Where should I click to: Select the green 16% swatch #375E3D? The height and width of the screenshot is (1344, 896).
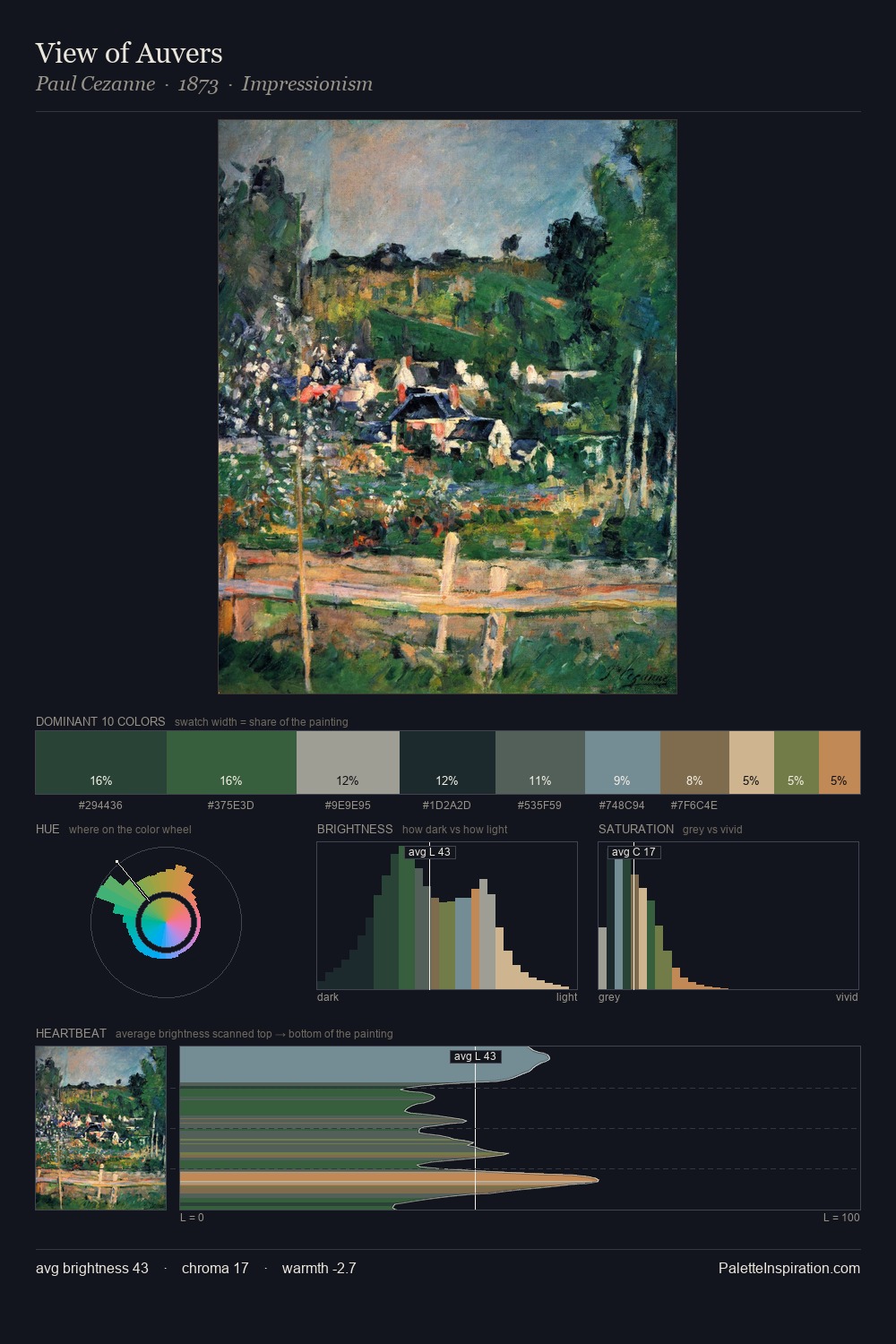(231, 762)
